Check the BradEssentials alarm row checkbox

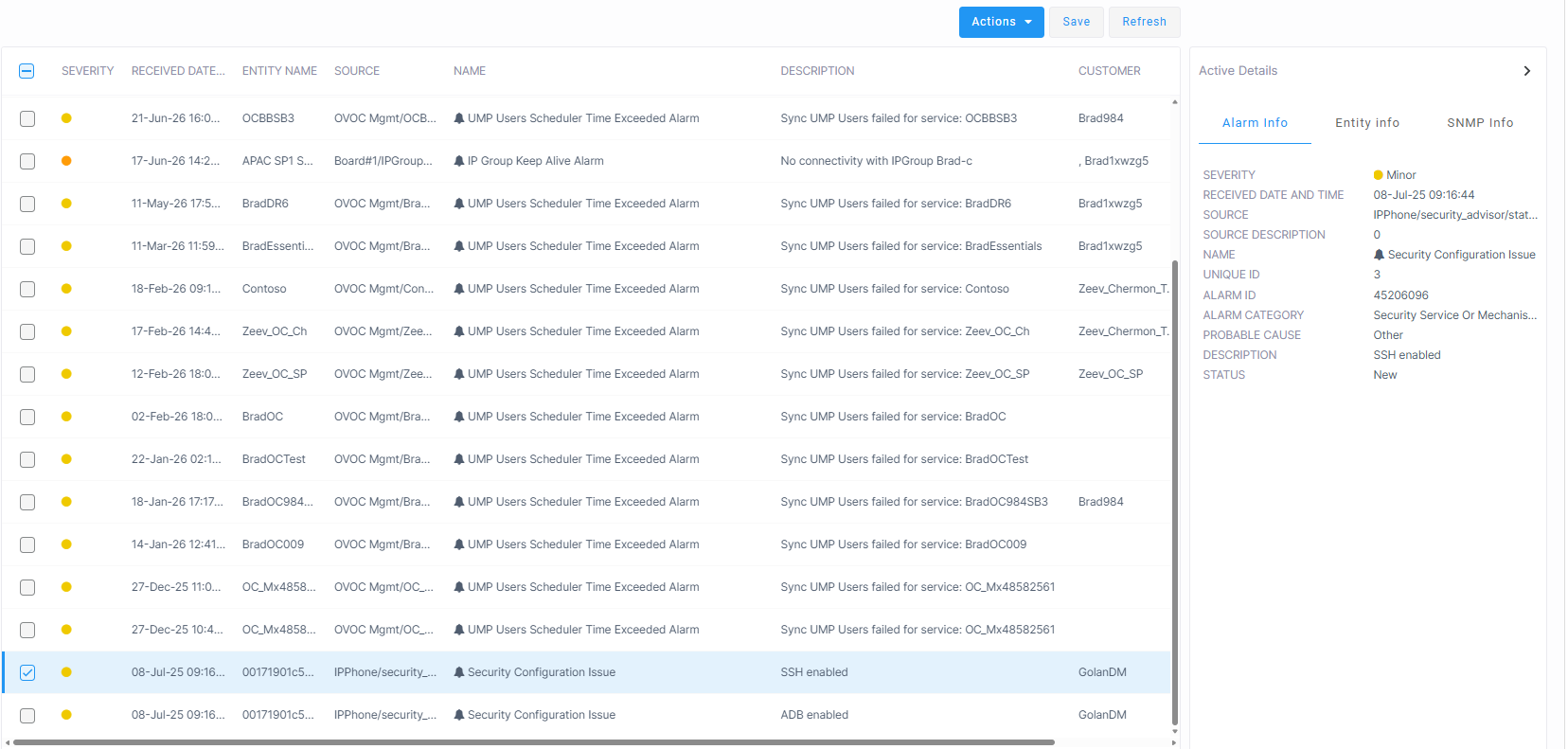[x=27, y=246]
